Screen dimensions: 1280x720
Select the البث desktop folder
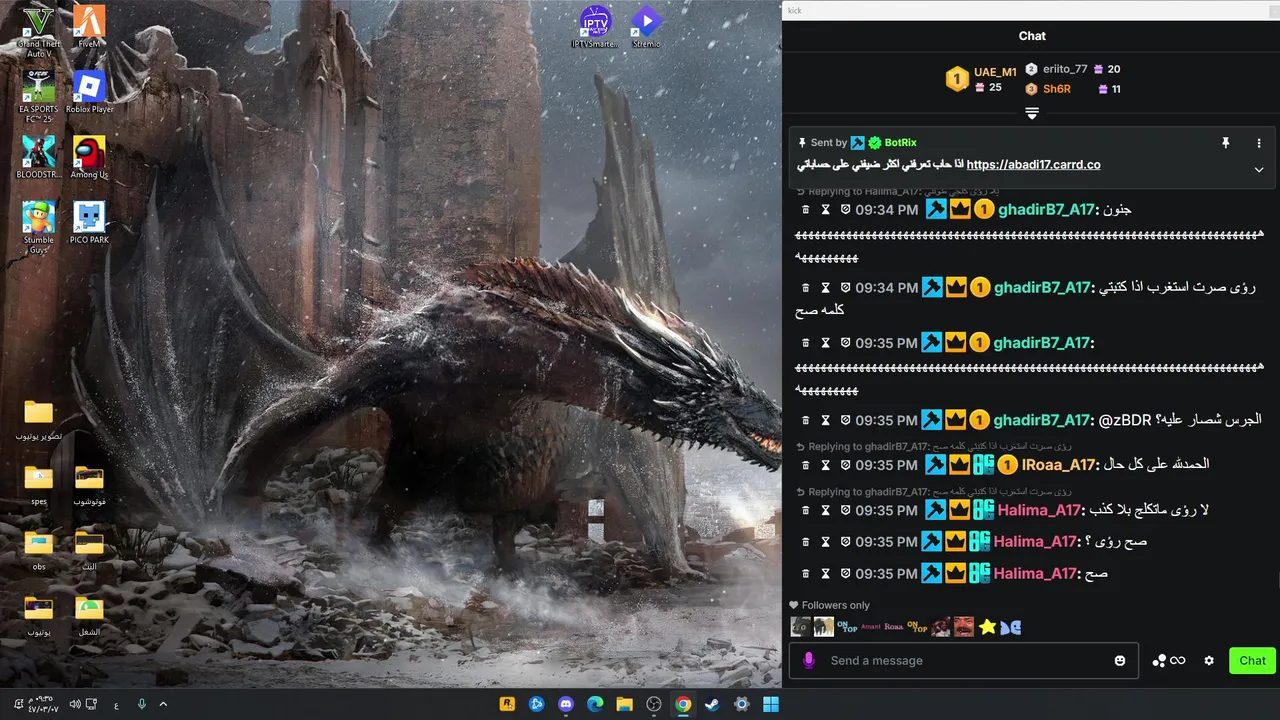pos(89,550)
